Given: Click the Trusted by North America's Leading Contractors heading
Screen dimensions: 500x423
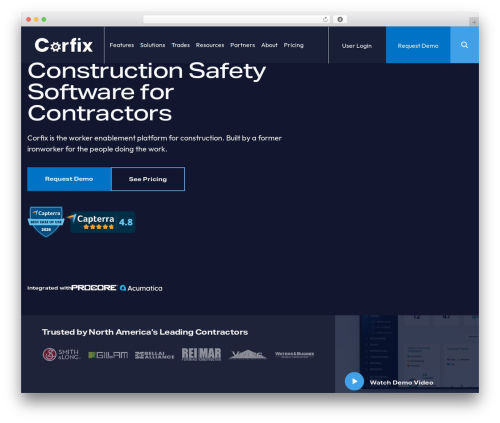Looking at the screenshot, I should (145, 332).
